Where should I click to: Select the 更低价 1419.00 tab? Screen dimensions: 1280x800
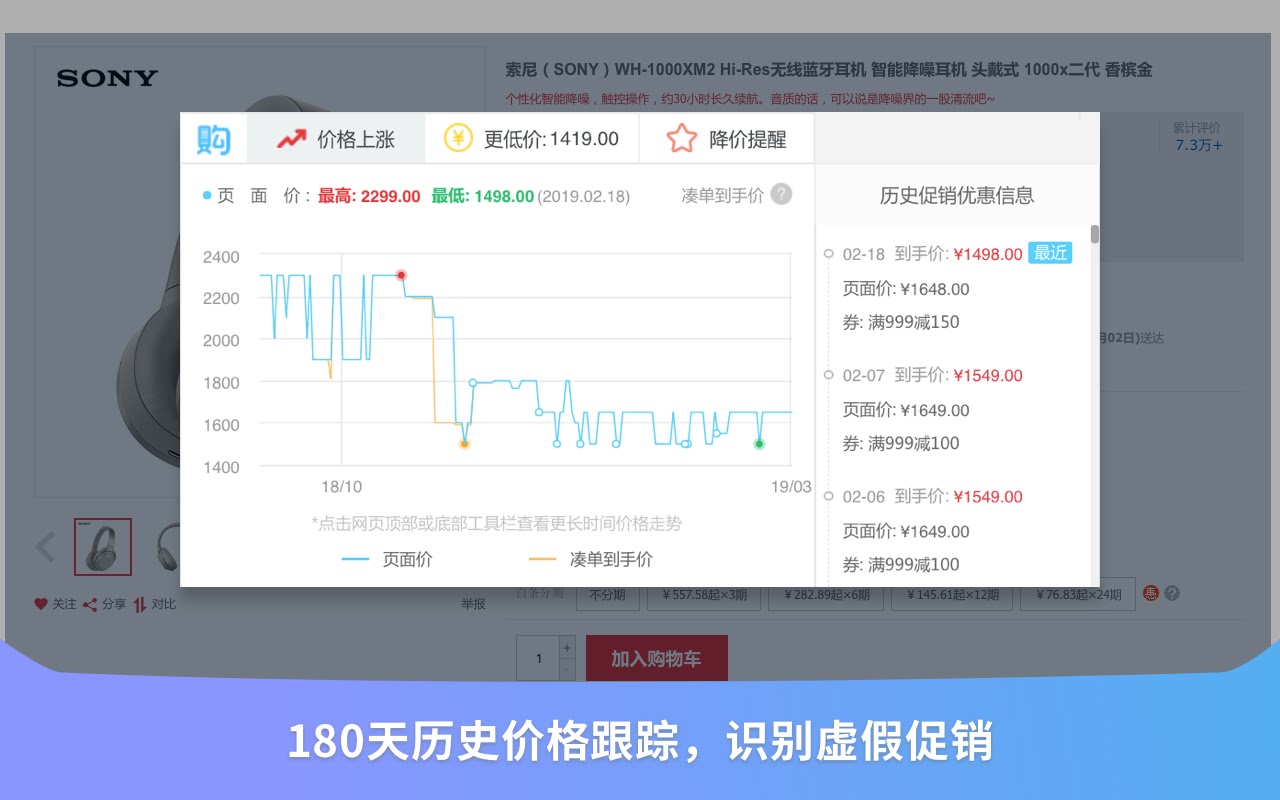[532, 138]
